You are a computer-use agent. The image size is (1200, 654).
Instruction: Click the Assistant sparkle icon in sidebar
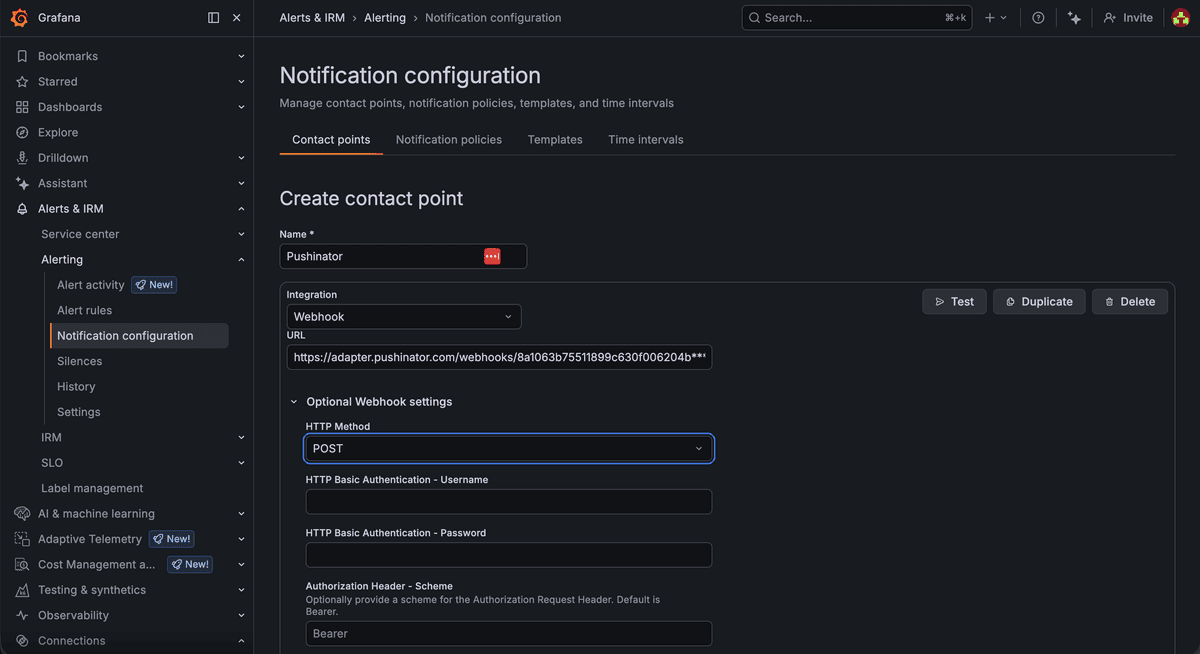coord(22,183)
